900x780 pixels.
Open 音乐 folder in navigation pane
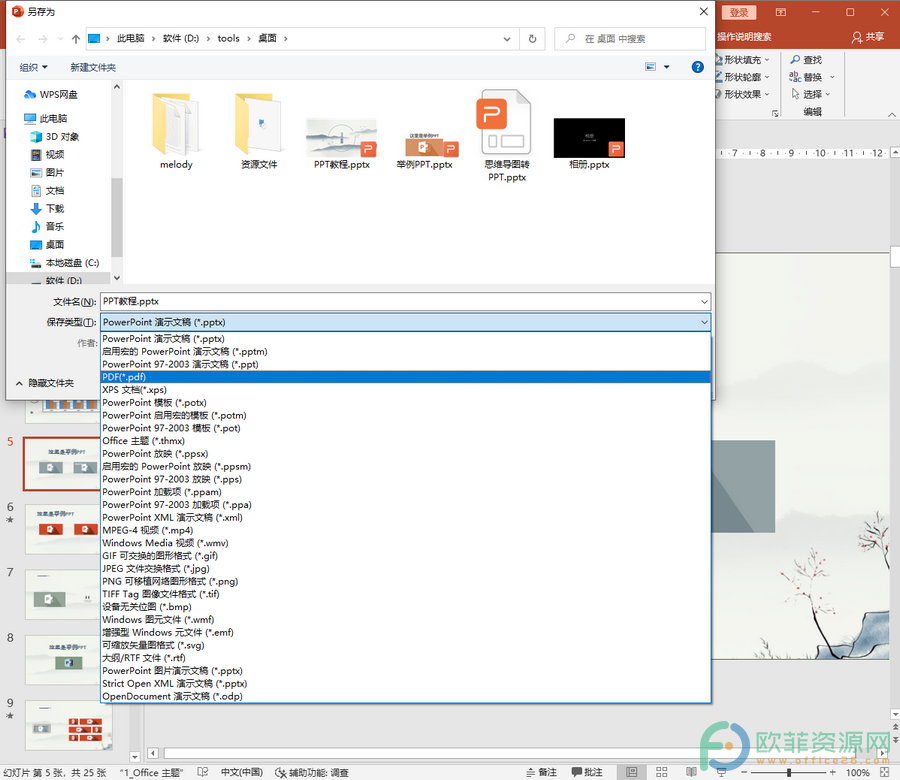(47, 226)
